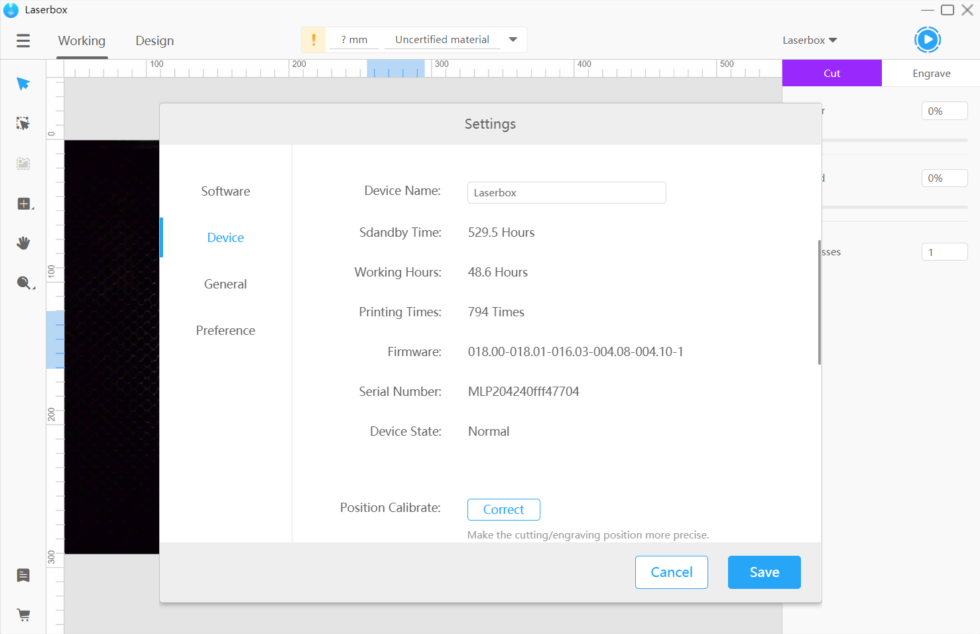Image resolution: width=980 pixels, height=634 pixels.
Task: Click the material thickness mm field
Action: tap(354, 39)
